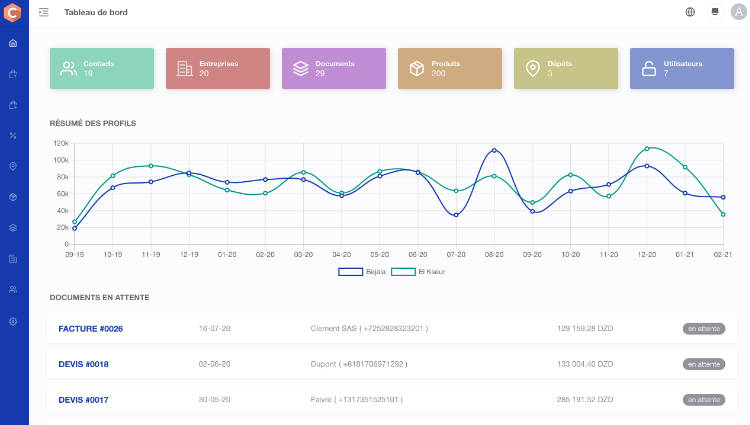Open FACTURE #0026 document
The height and width of the screenshot is (425, 750).
[90, 328]
